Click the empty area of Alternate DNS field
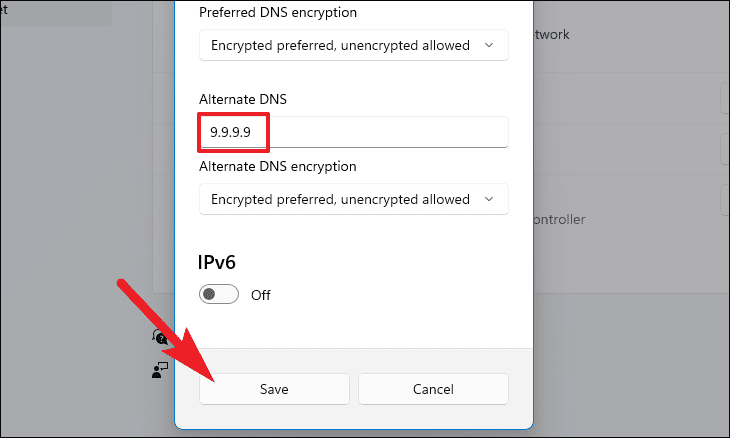Viewport: 730px width, 438px height. (389, 132)
